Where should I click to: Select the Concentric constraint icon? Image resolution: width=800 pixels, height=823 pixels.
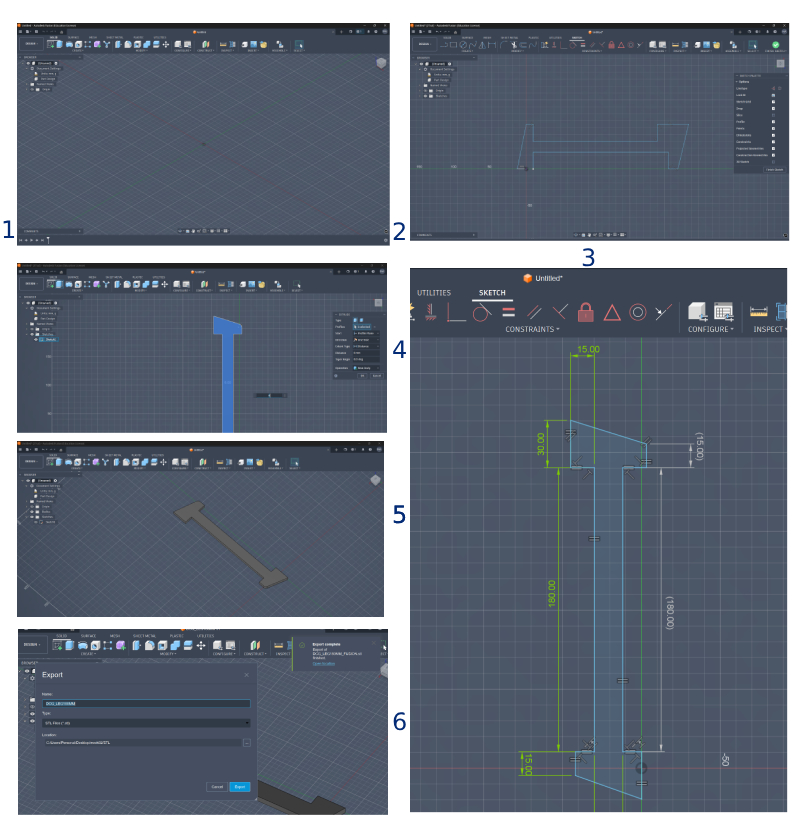click(637, 312)
